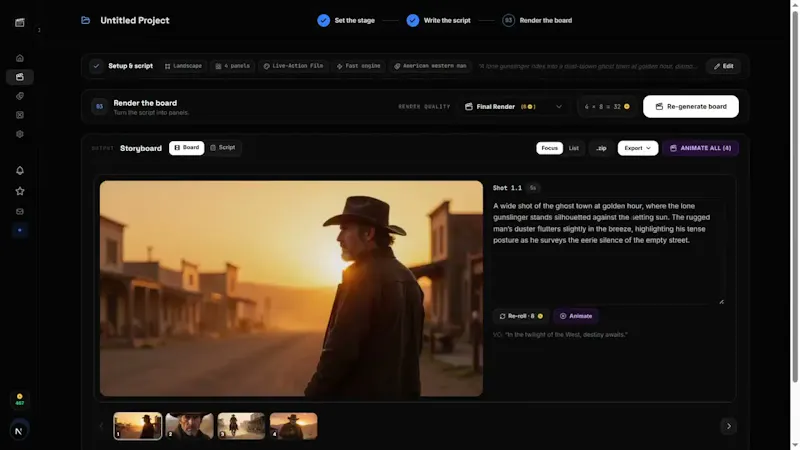This screenshot has width=800, height=450.
Task: Go to step Set the stage
Action: (x=346, y=20)
